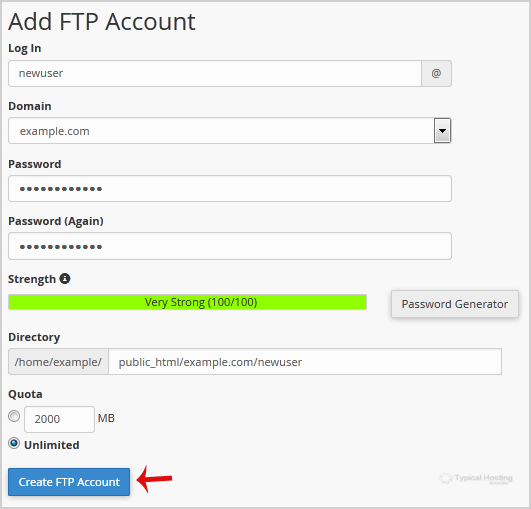Click the quota MB amount box
This screenshot has height=509, width=531.
coord(59,419)
